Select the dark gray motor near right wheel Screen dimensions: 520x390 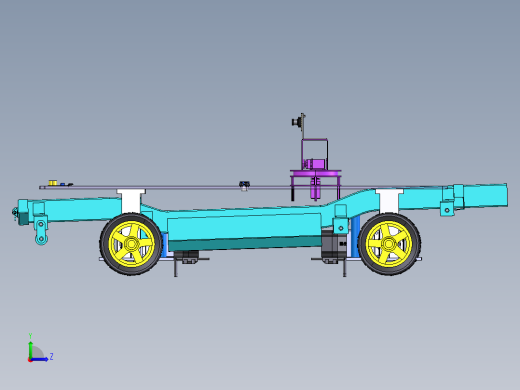click(334, 245)
